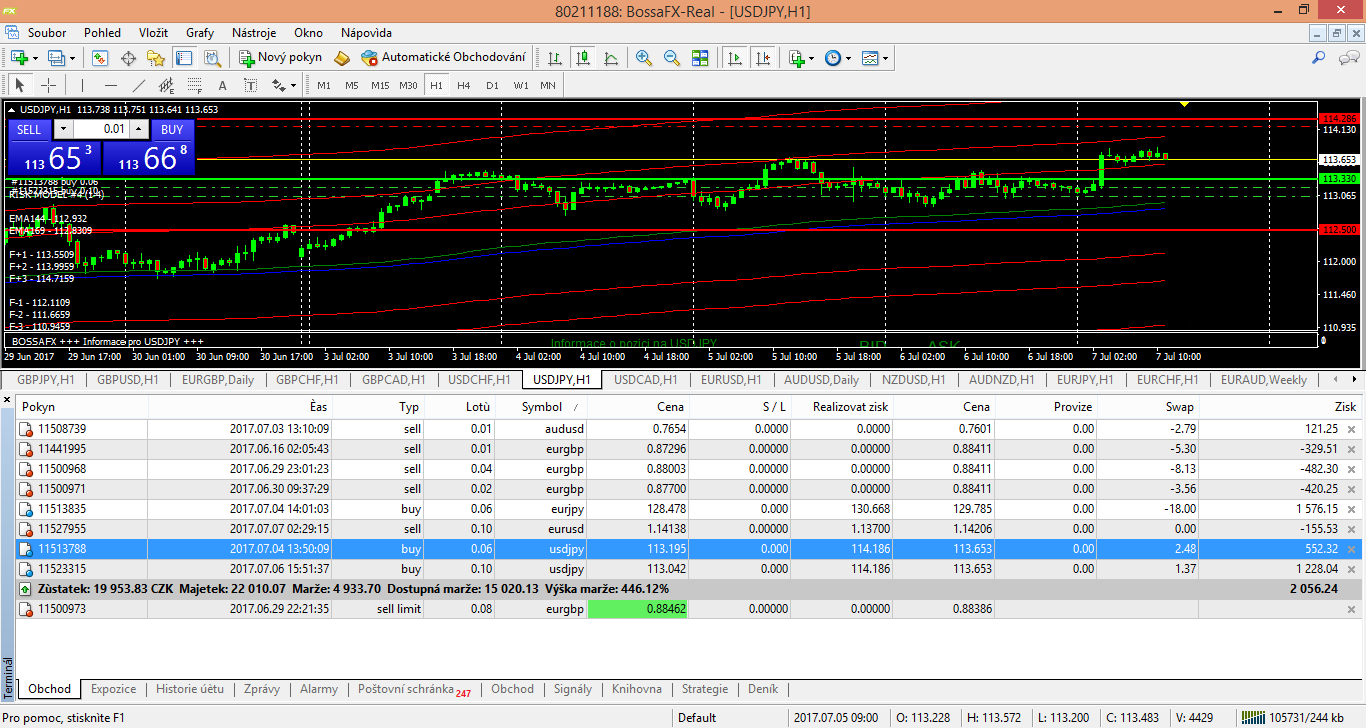The width and height of the screenshot is (1366, 728).
Task: Switch chart to candlesticks
Action: [x=582, y=58]
